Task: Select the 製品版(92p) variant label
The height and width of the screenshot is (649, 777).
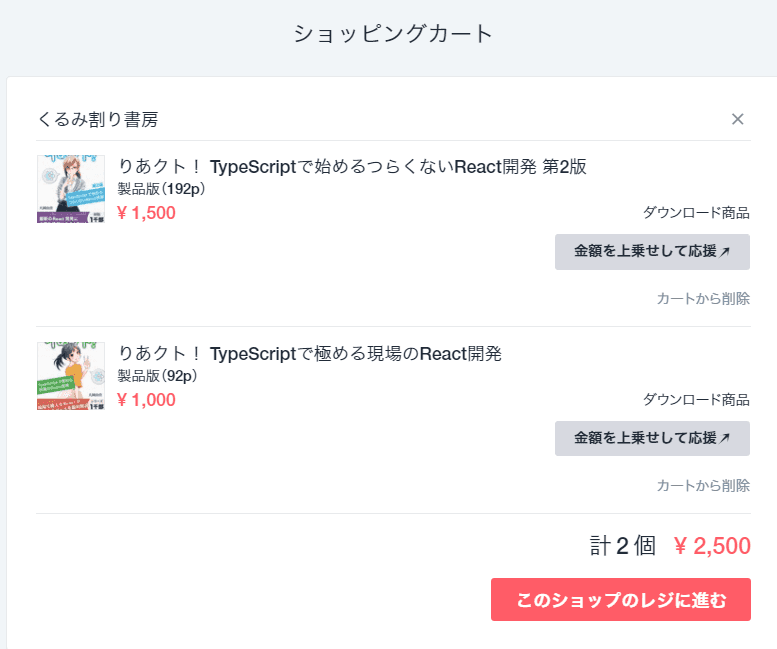Action: tap(157, 376)
